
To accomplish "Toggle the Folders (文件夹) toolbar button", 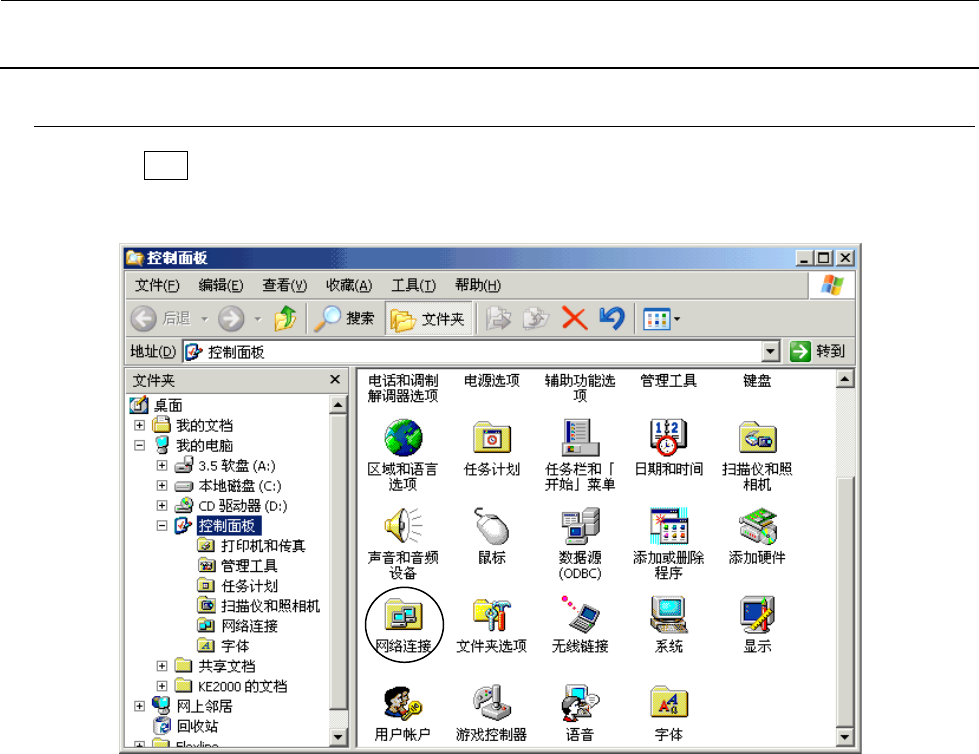I will [428, 319].
